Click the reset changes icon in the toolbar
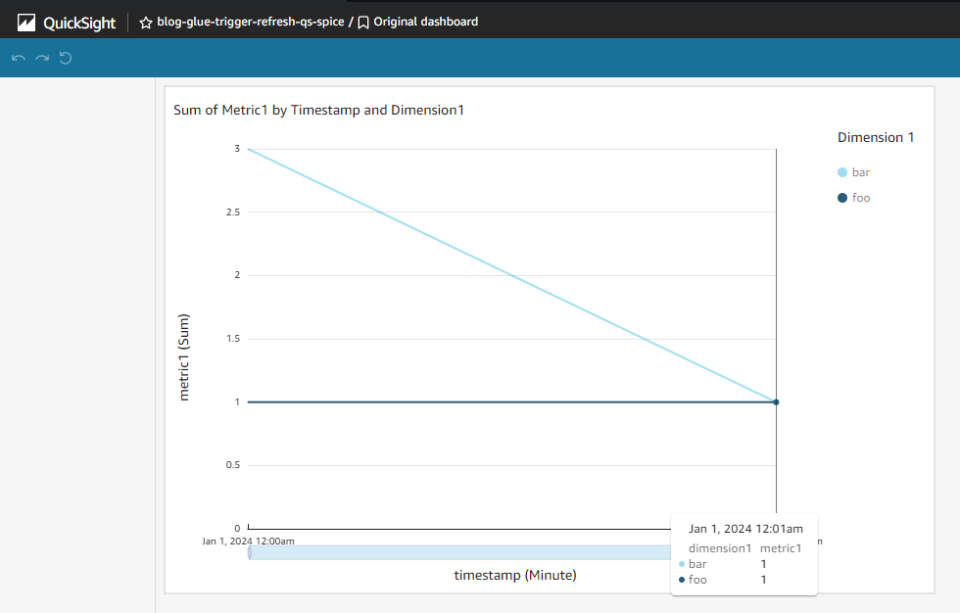960x613 pixels. coord(65,57)
